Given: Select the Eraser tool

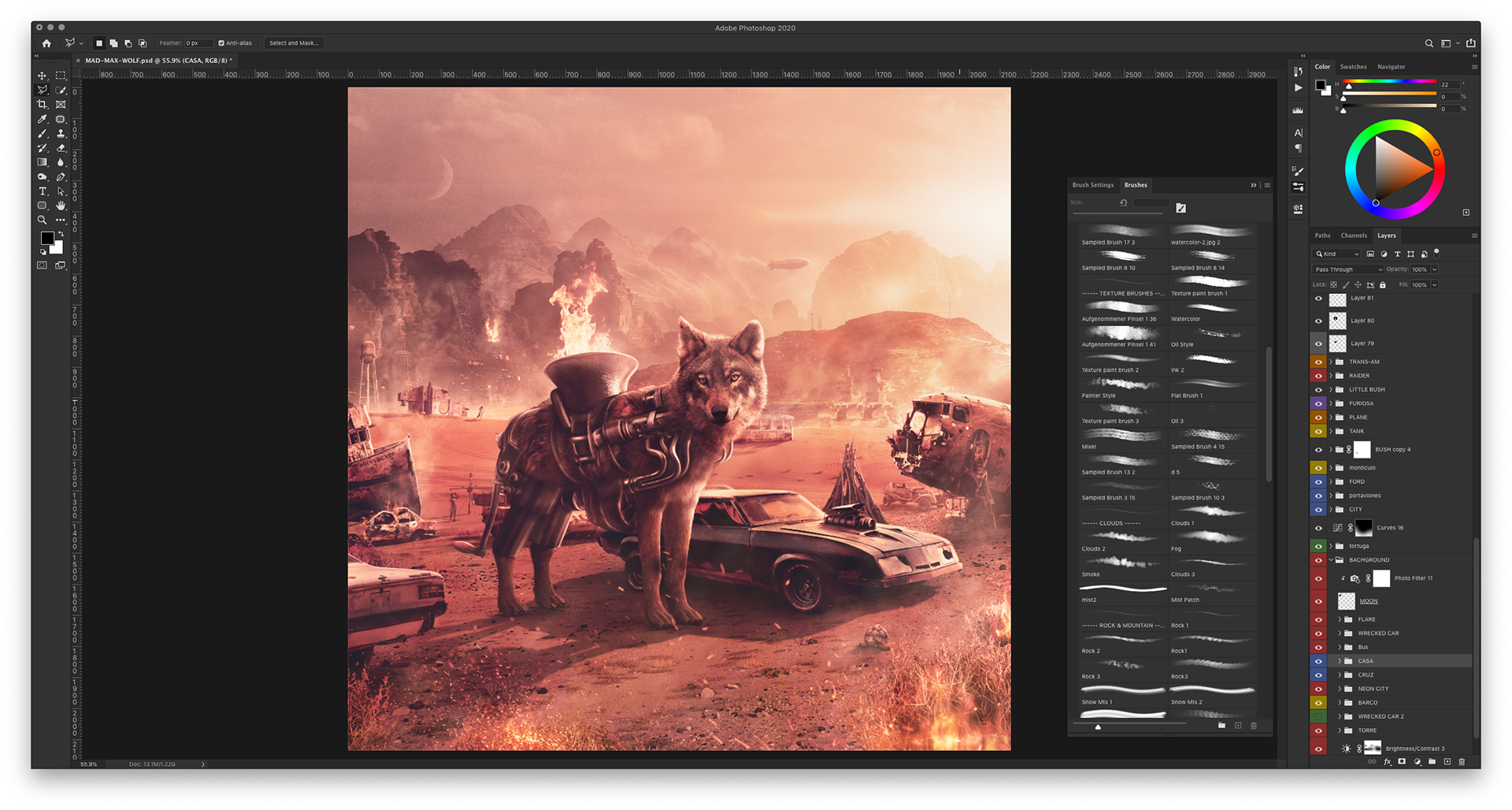Looking at the screenshot, I should click(x=61, y=148).
